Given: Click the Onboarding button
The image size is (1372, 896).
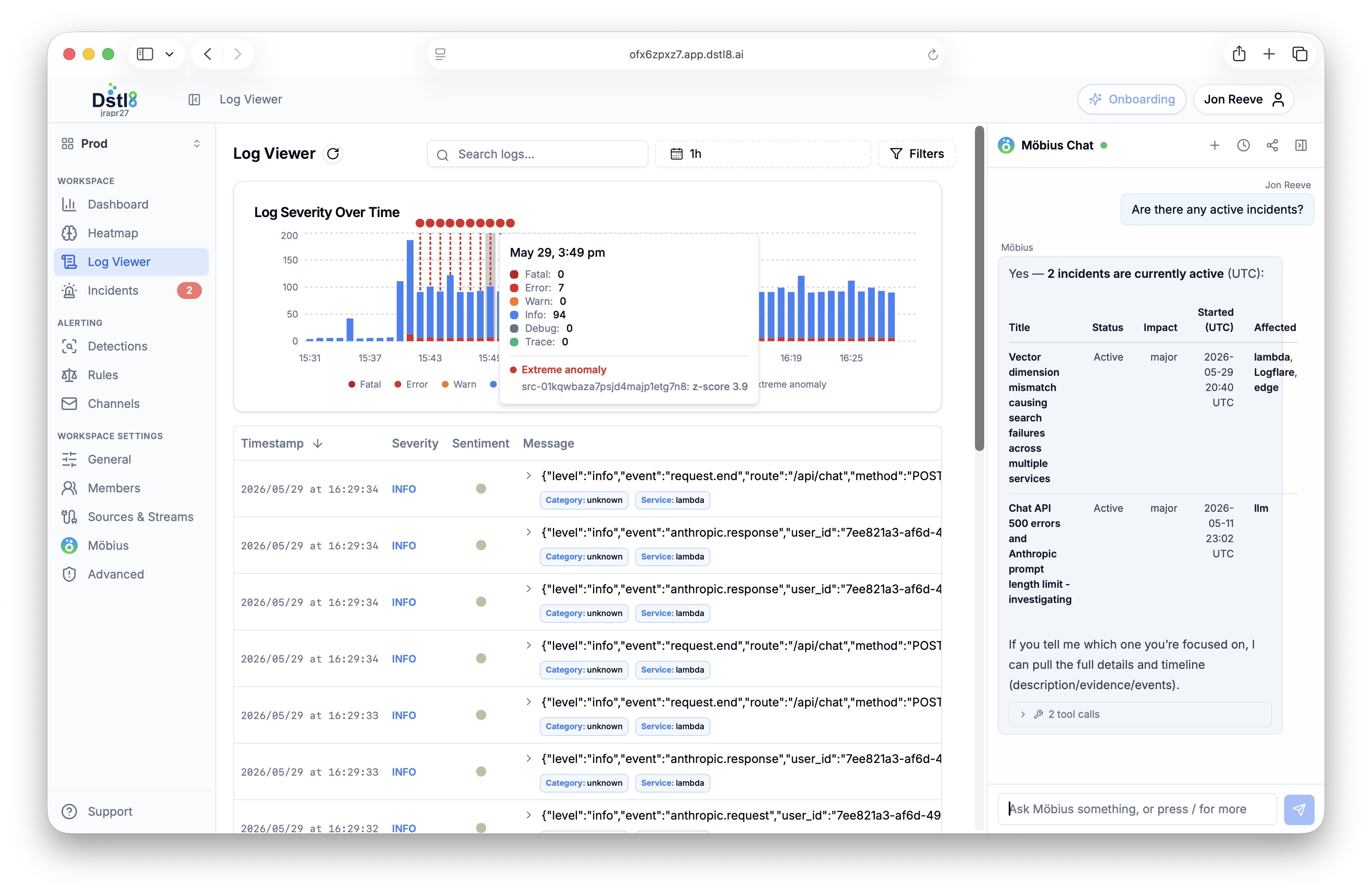Looking at the screenshot, I should click(x=1132, y=99).
